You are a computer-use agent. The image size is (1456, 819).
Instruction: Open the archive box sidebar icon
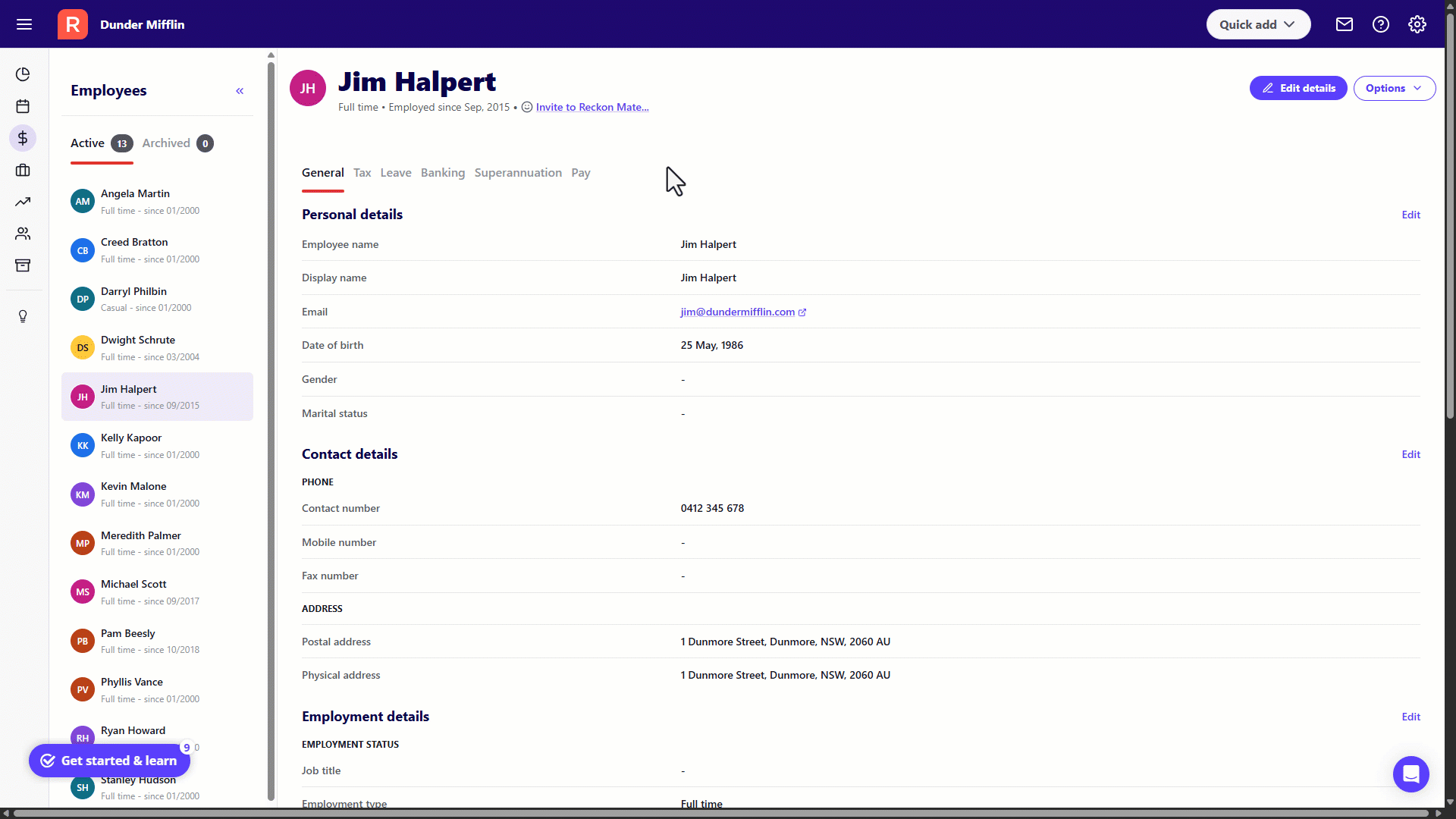tap(23, 265)
